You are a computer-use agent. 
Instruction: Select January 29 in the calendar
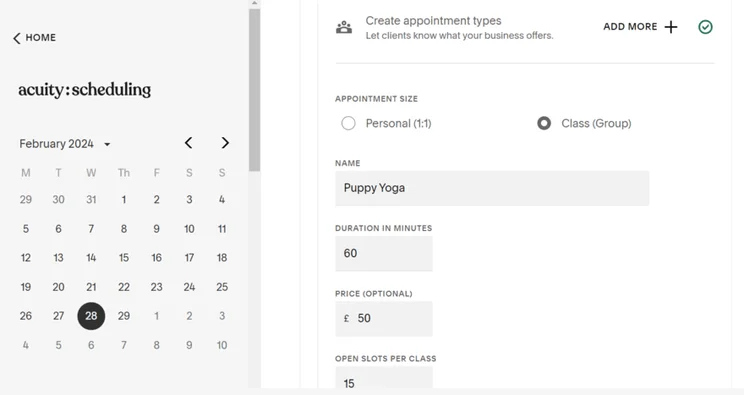coord(26,200)
